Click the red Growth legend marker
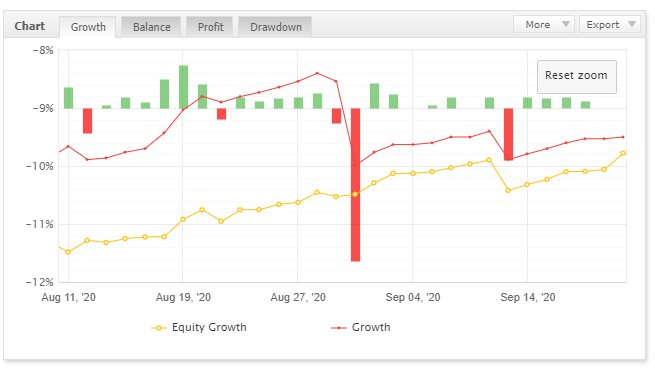This screenshot has height=369, width=655. [338, 328]
